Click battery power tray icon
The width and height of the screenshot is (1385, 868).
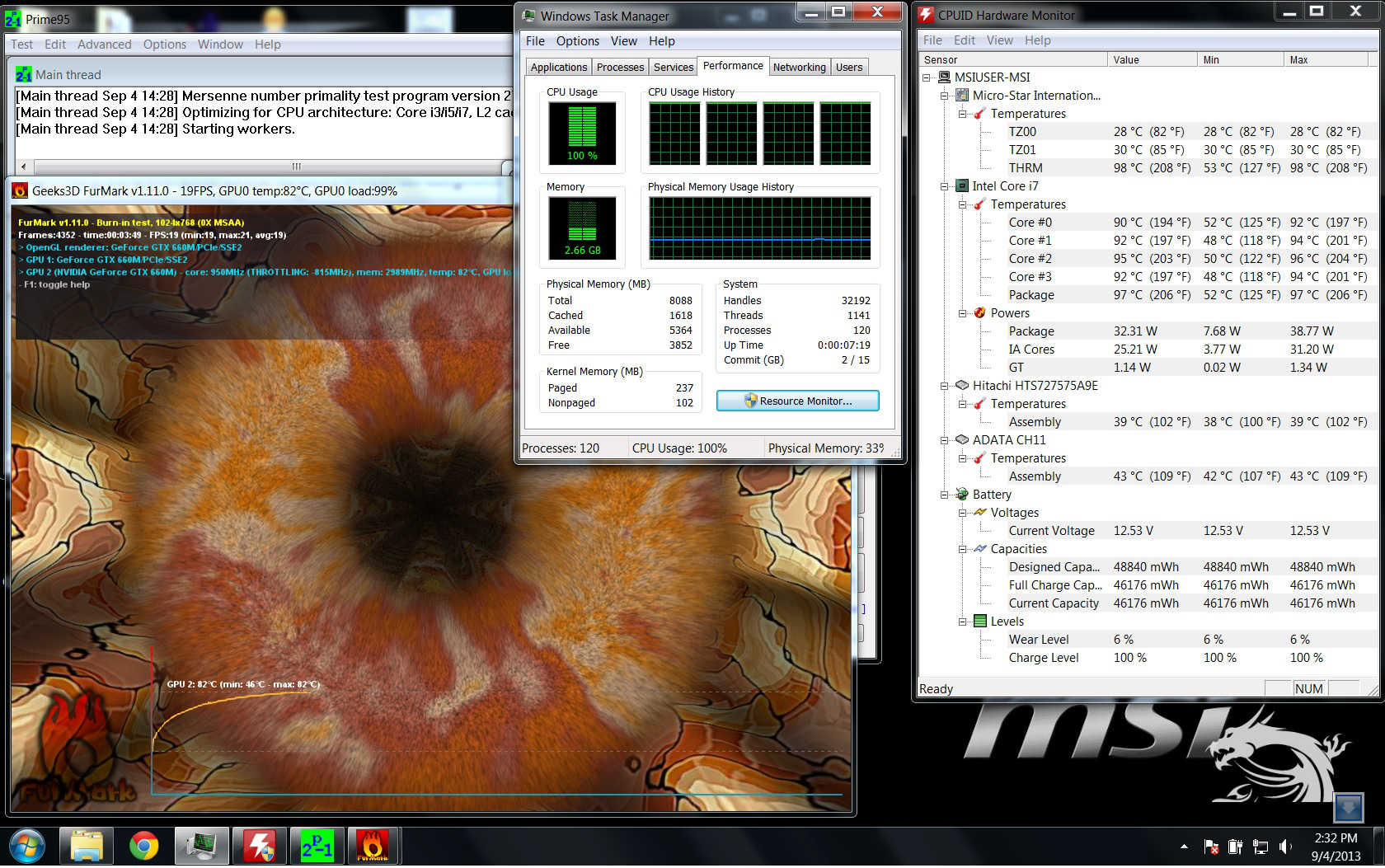1235,847
